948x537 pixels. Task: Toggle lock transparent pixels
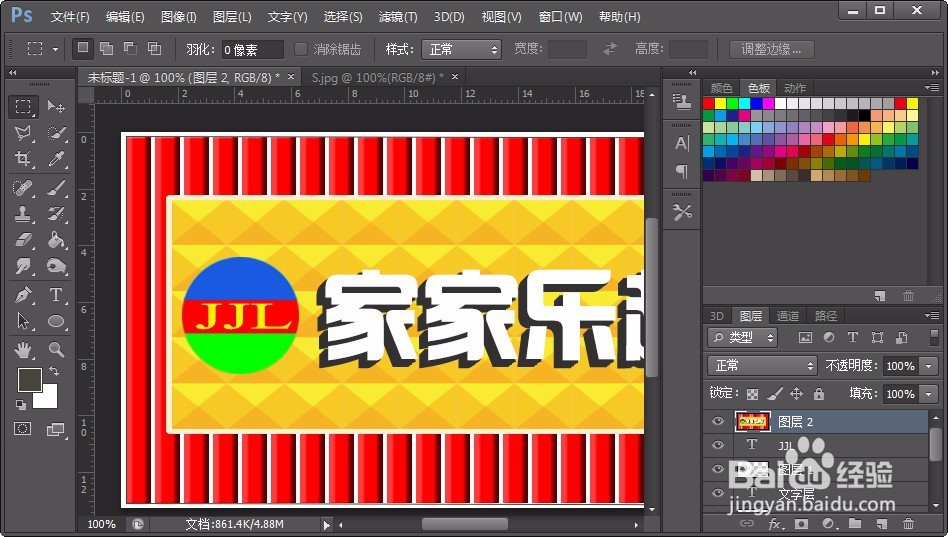coord(752,394)
